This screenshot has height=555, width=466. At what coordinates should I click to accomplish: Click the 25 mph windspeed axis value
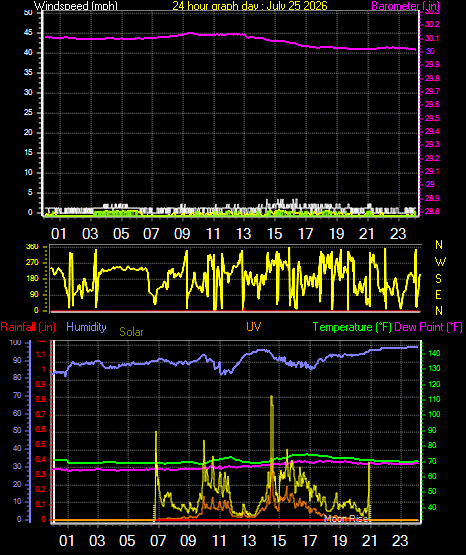(28, 113)
